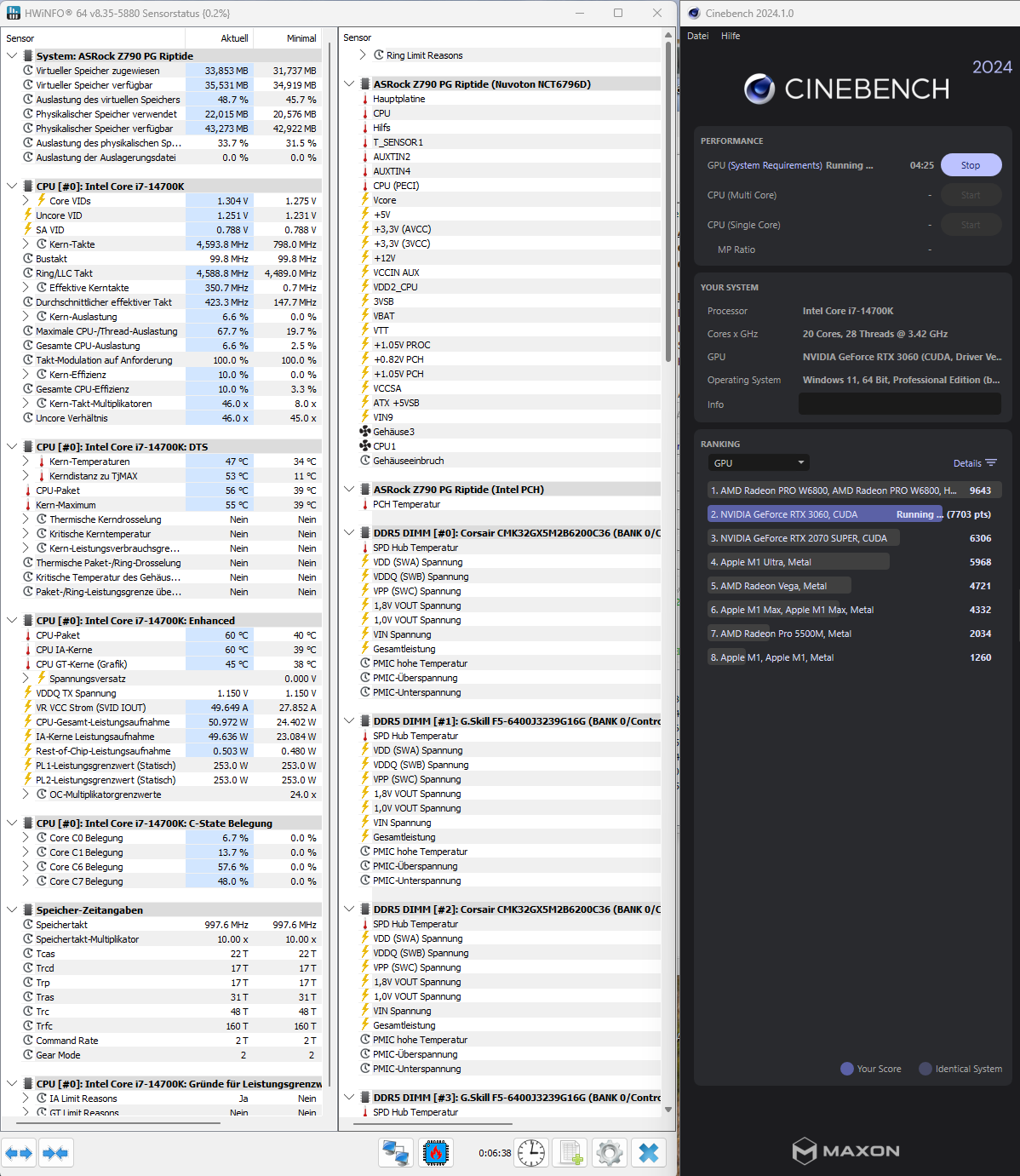
Task: Click the clock reset timer icon in HWiNFO
Action: point(531,1153)
